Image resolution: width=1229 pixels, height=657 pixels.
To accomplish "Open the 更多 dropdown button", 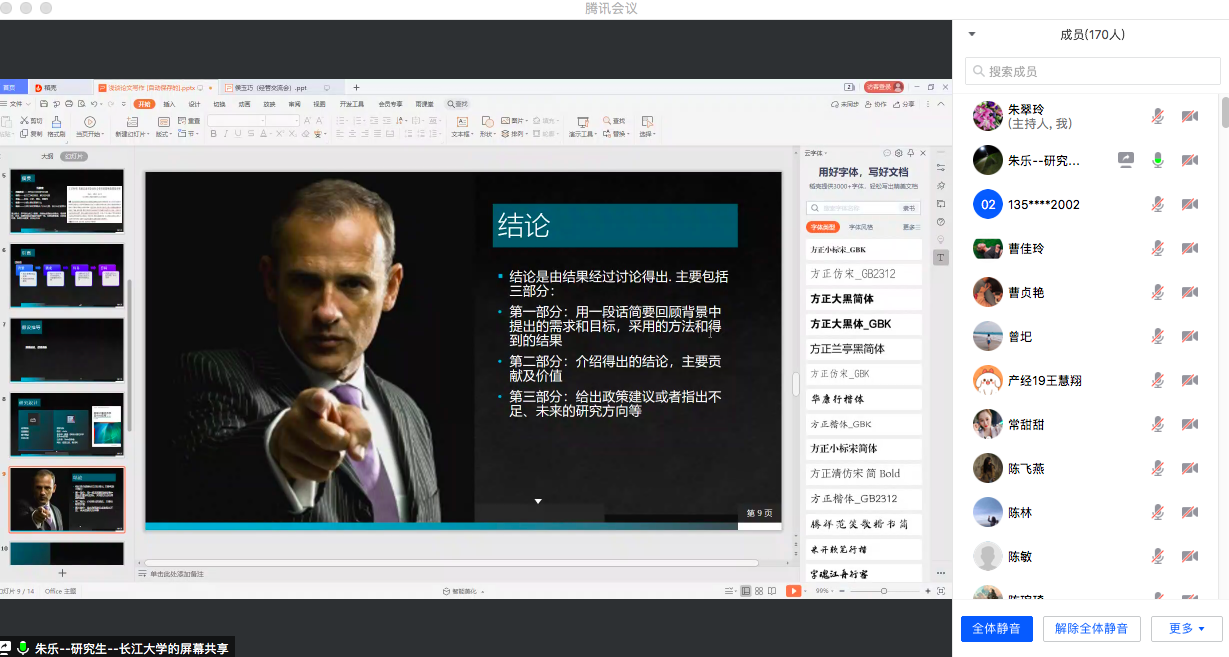I will coord(1186,629).
